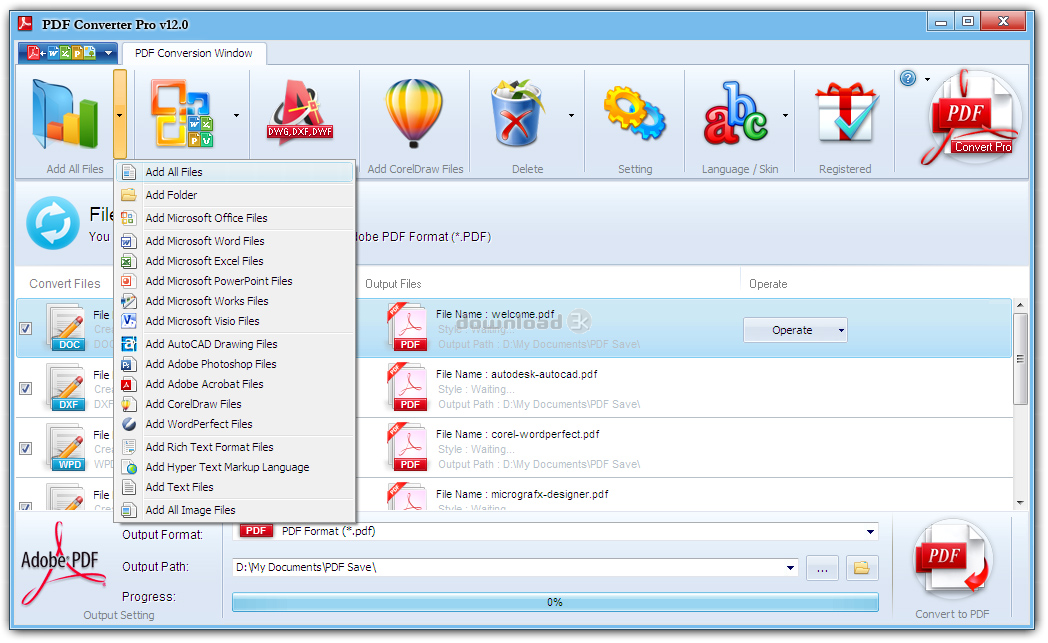Screen dimensions: 1048x643
Task: Toggle the checkbox of the WPD file row
Action: pos(25,448)
